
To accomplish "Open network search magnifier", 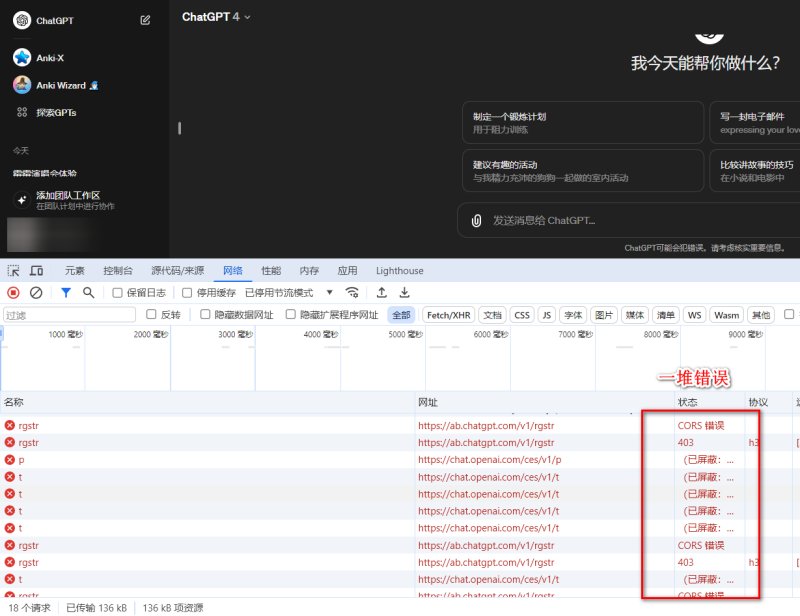I will pyautogui.click(x=89, y=292).
